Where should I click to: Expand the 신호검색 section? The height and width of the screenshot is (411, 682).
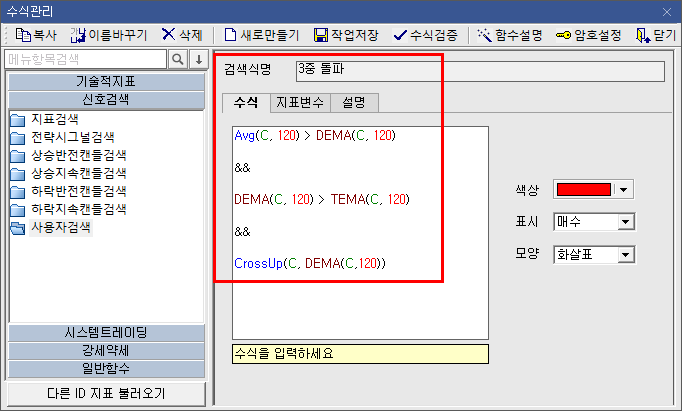point(106,100)
